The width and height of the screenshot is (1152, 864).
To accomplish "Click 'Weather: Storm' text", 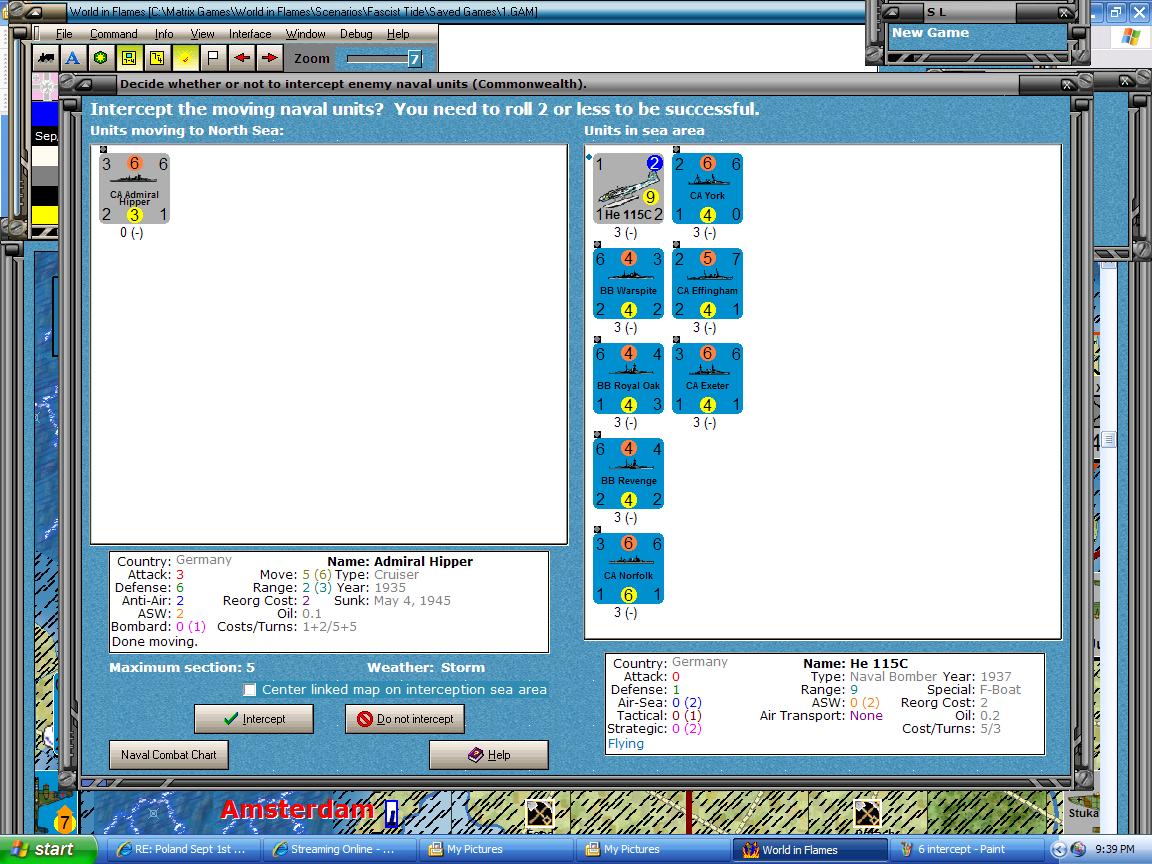I will click(x=426, y=668).
